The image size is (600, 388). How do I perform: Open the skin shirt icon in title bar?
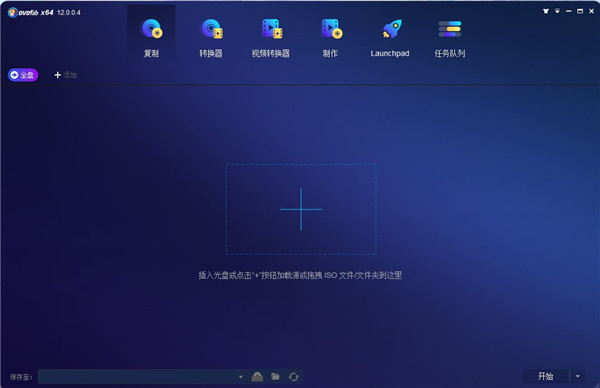coord(546,11)
